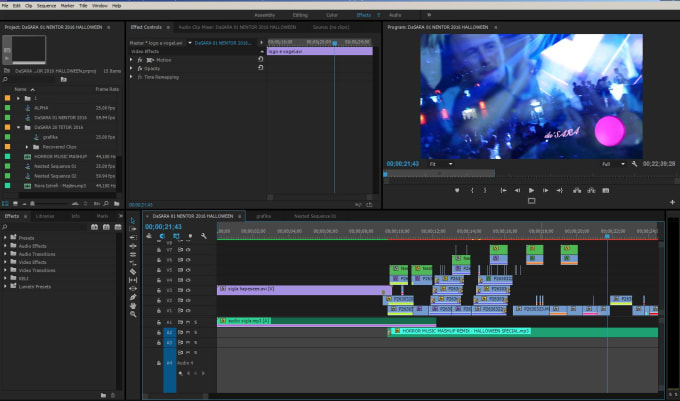Expand the Video Transitions folder
This screenshot has height=401, width=680.
point(5,270)
